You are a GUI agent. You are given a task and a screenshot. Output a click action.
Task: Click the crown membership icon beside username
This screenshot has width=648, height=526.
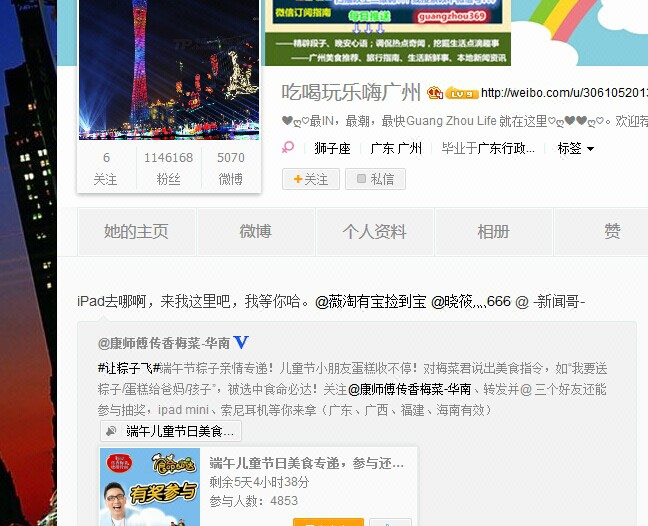(x=435, y=93)
